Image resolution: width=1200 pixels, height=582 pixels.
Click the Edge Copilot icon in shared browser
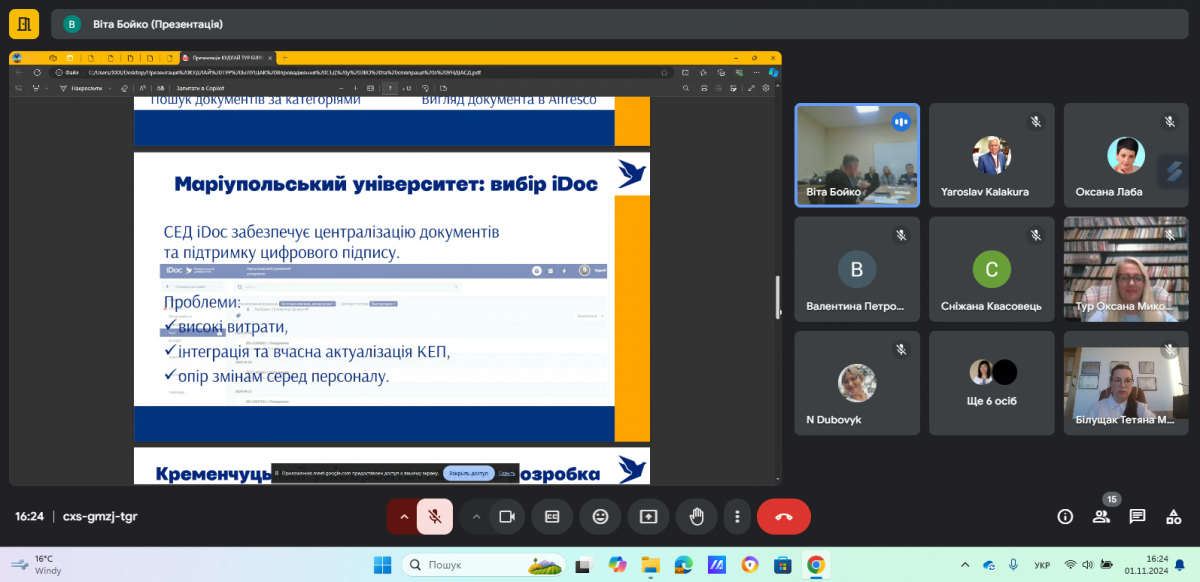pos(773,72)
